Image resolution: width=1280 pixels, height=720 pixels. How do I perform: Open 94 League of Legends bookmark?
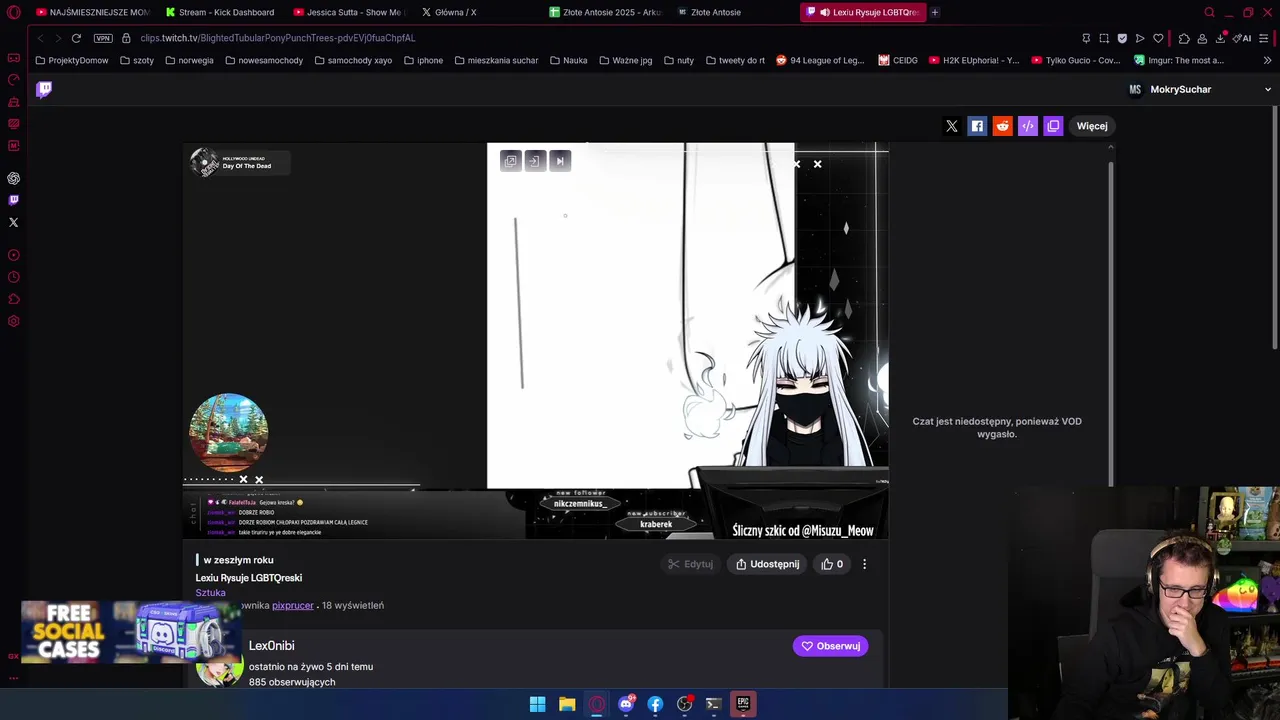pyautogui.click(x=820, y=60)
